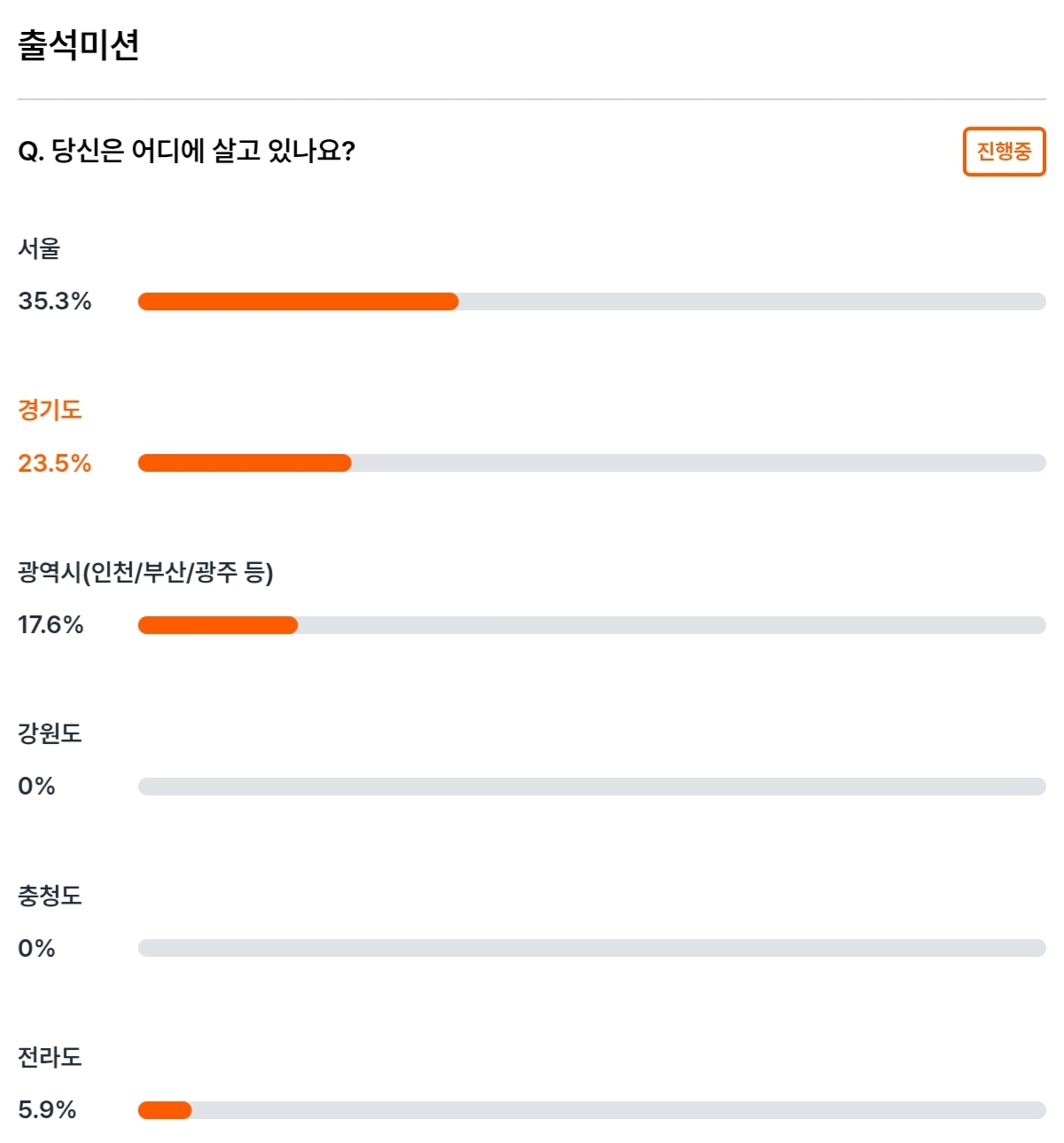Select the highlighted 경기도 option label
This screenshot has width=1064, height=1143.
pos(50,410)
